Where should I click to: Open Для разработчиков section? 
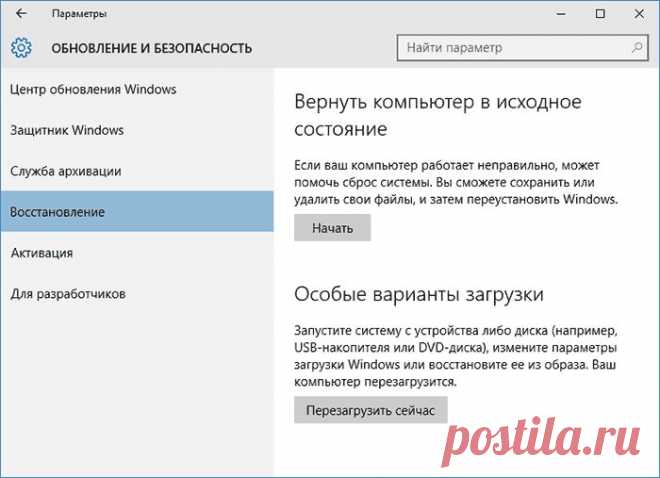[x=137, y=293]
